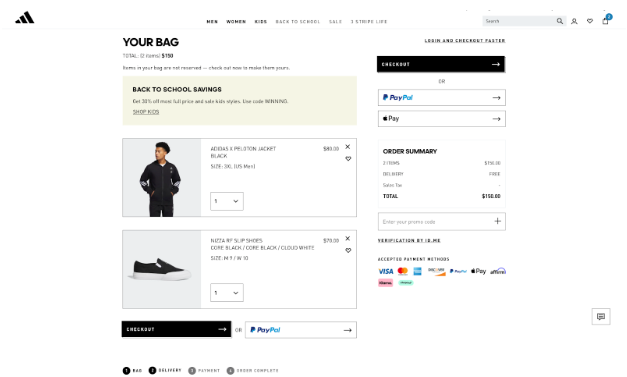Add Nizza slip shoes to wishlist
Screen dimensions: 627x377
point(348,250)
